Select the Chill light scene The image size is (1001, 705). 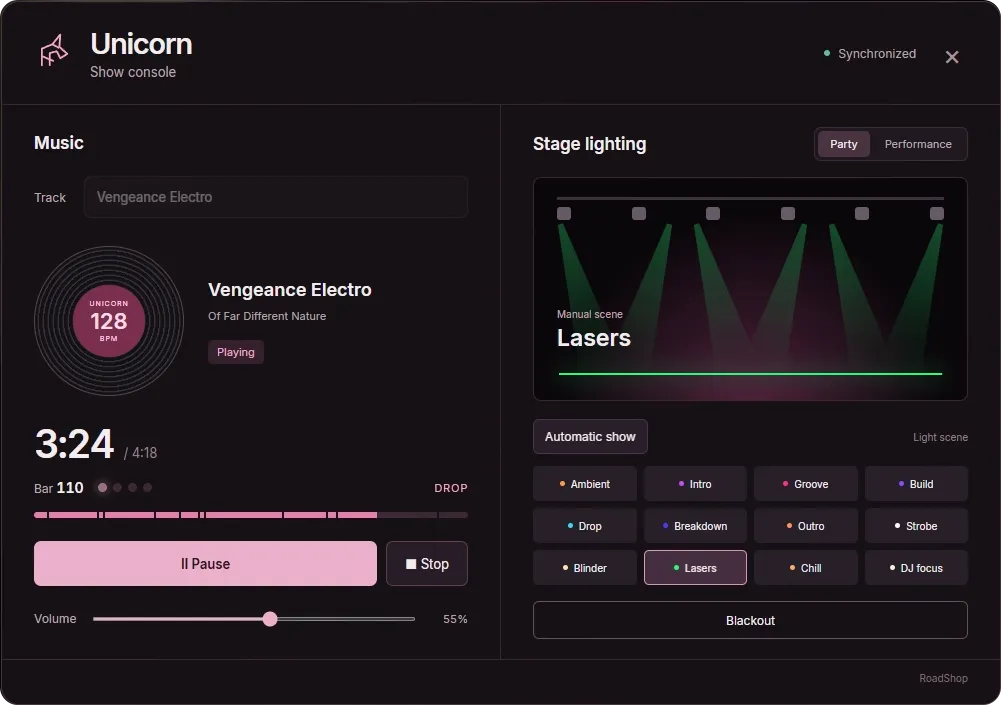click(x=806, y=568)
